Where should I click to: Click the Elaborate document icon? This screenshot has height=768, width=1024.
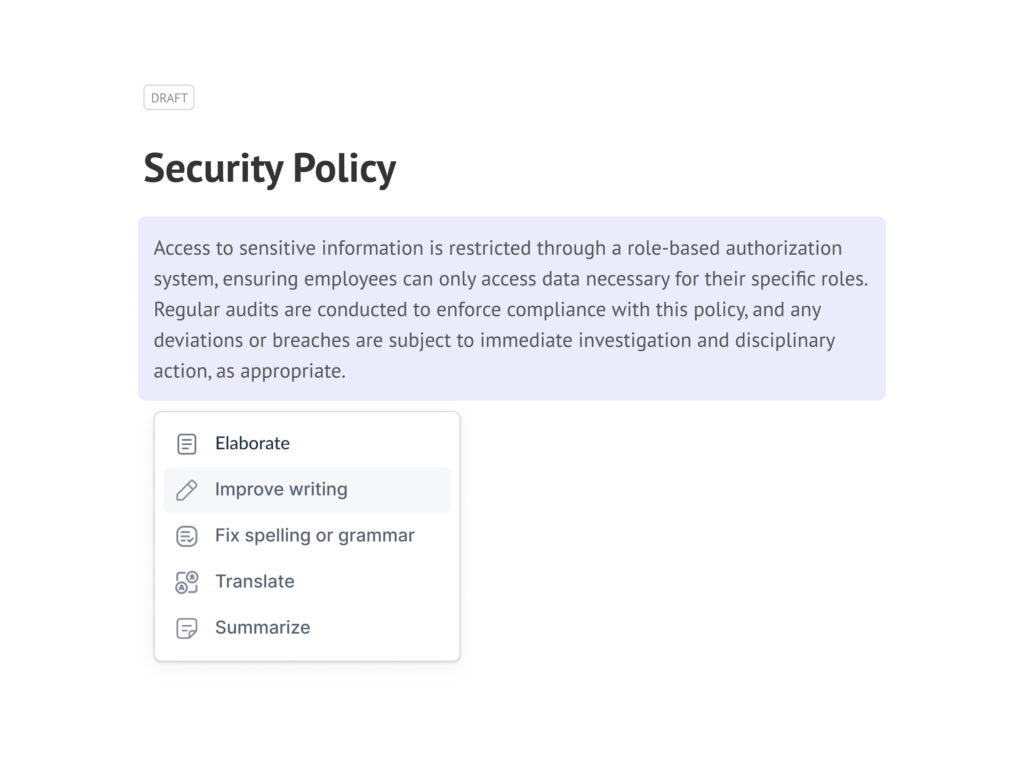tap(187, 444)
